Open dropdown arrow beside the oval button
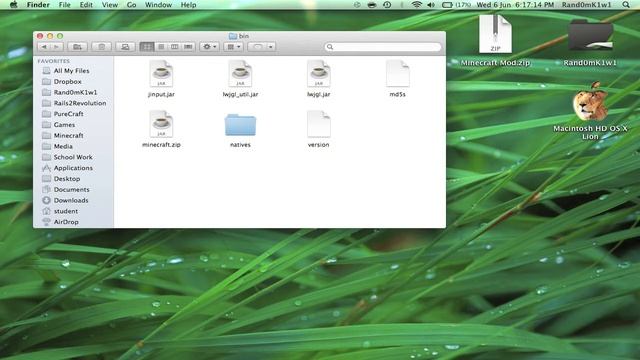This screenshot has height=360, width=640. click(271, 47)
